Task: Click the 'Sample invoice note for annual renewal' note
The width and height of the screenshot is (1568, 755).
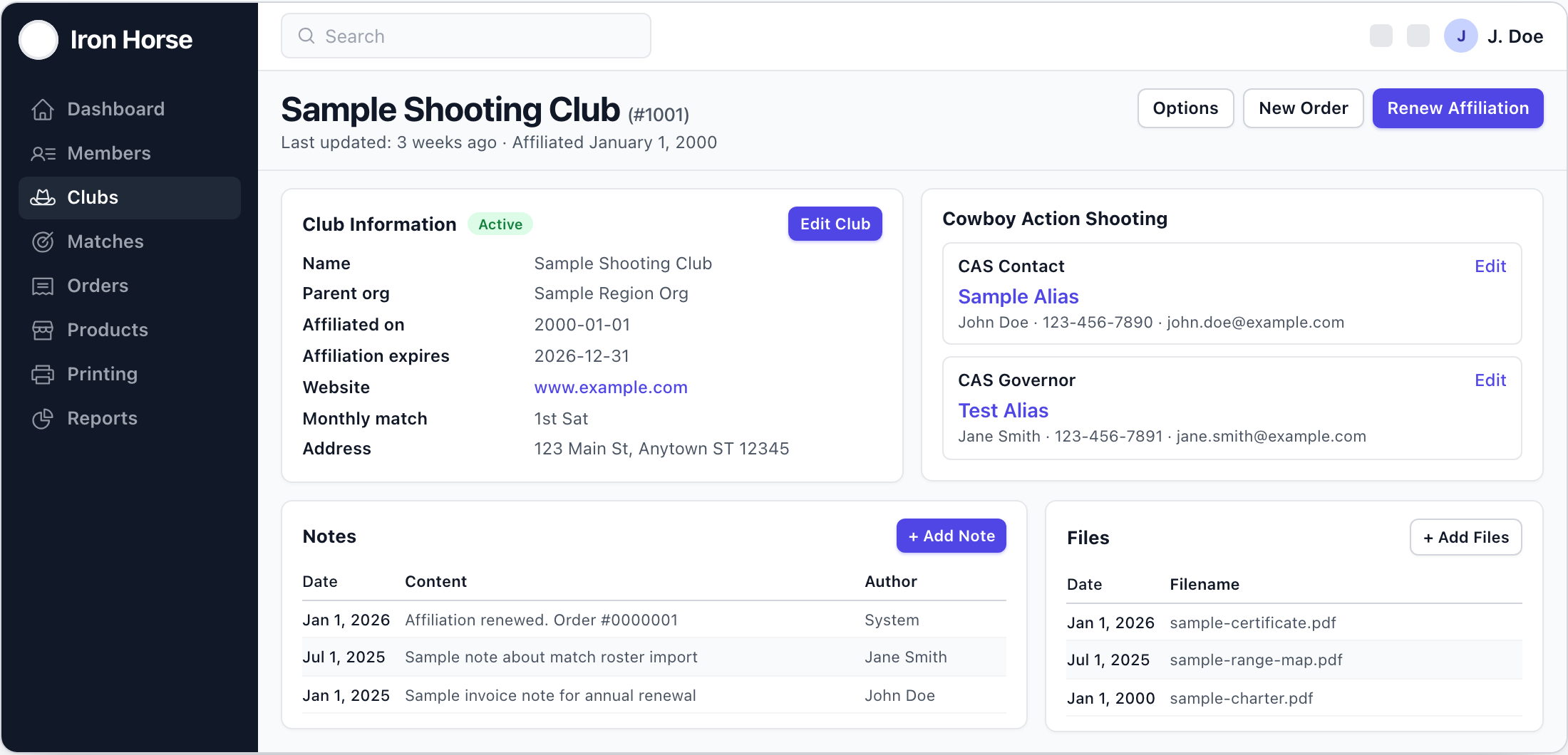Action: [550, 695]
